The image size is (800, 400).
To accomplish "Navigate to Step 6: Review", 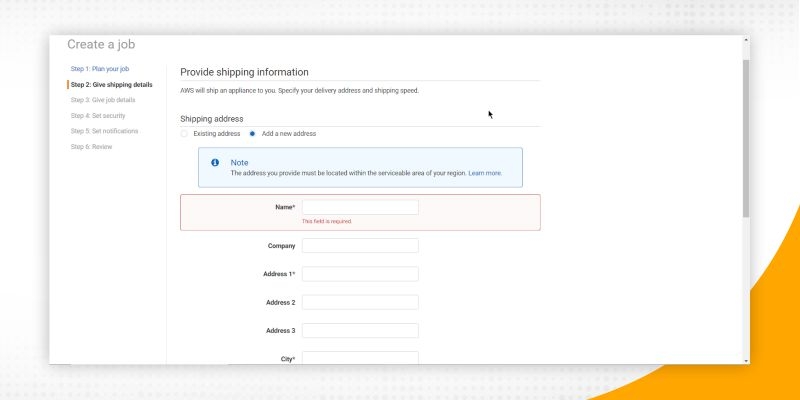I will [91, 147].
